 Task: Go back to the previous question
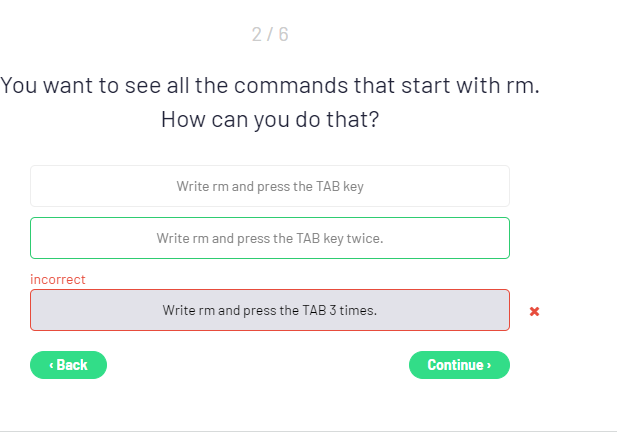coord(68,365)
